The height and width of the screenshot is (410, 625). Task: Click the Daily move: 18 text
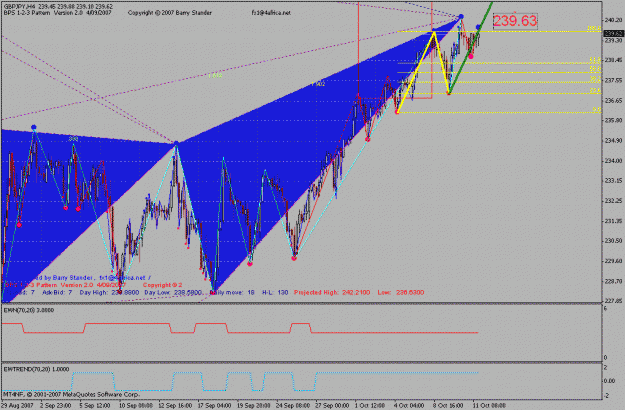coord(232,292)
